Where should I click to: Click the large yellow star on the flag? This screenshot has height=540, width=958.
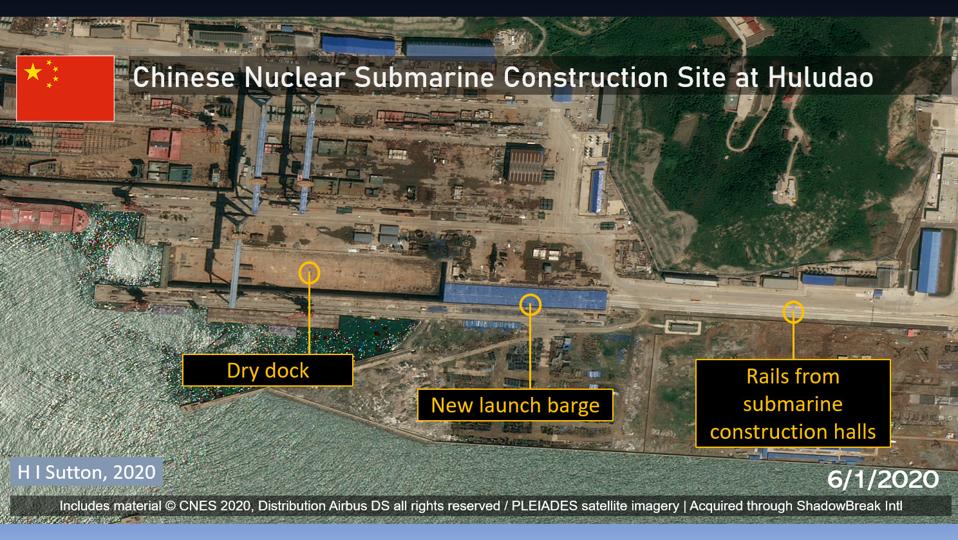[34, 72]
